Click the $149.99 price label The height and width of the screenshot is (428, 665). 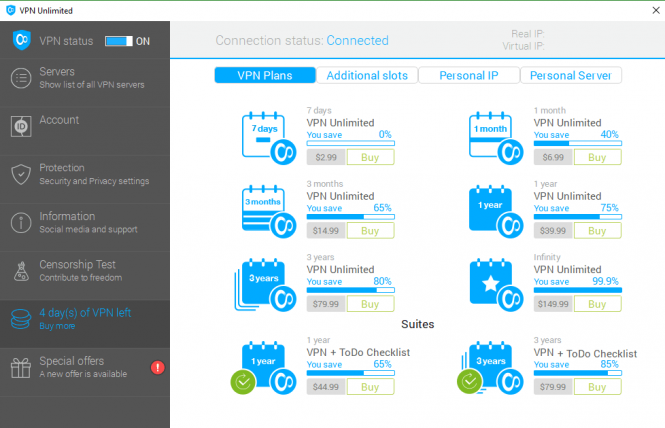[x=553, y=304]
